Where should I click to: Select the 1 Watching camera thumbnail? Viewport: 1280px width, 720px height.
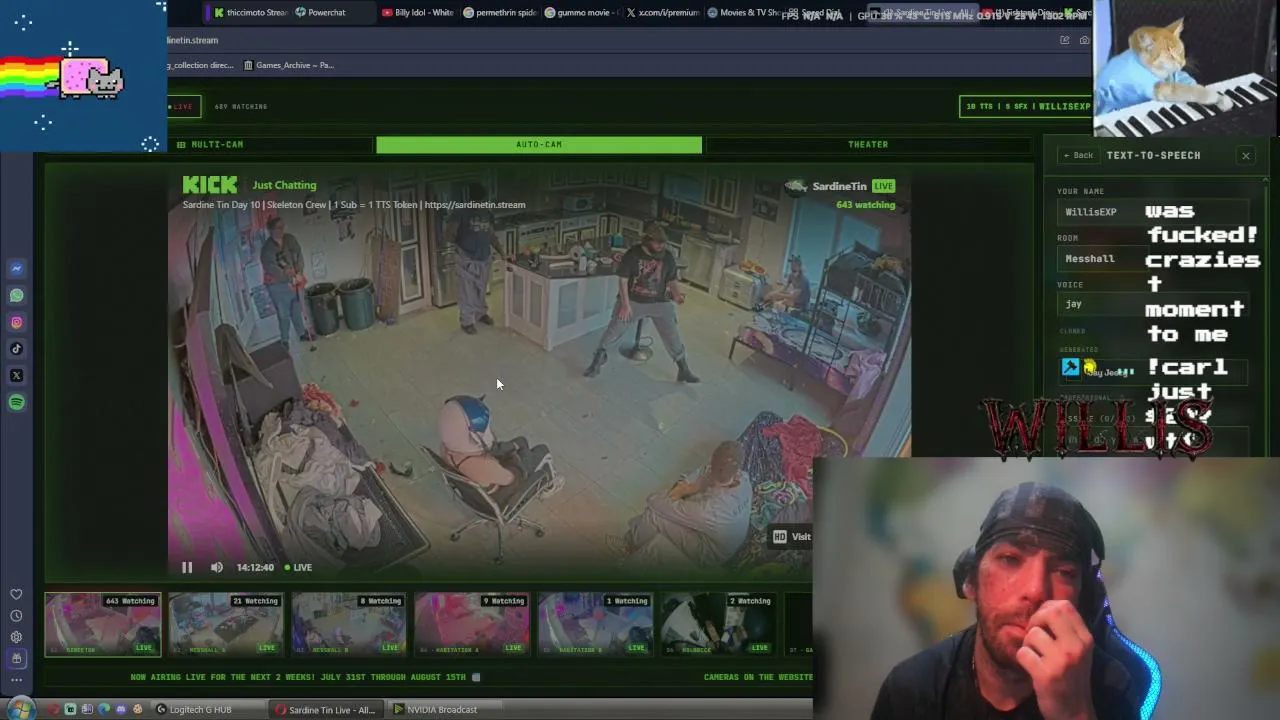[596, 624]
